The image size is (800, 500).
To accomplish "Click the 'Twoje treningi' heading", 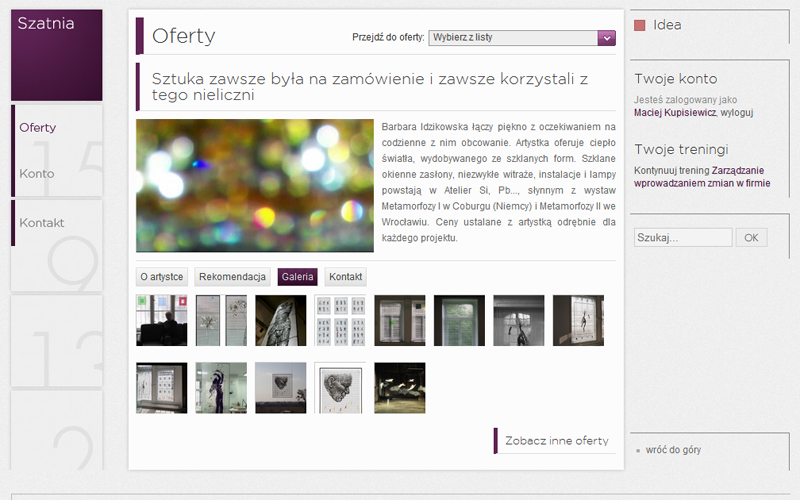I will click(681, 149).
